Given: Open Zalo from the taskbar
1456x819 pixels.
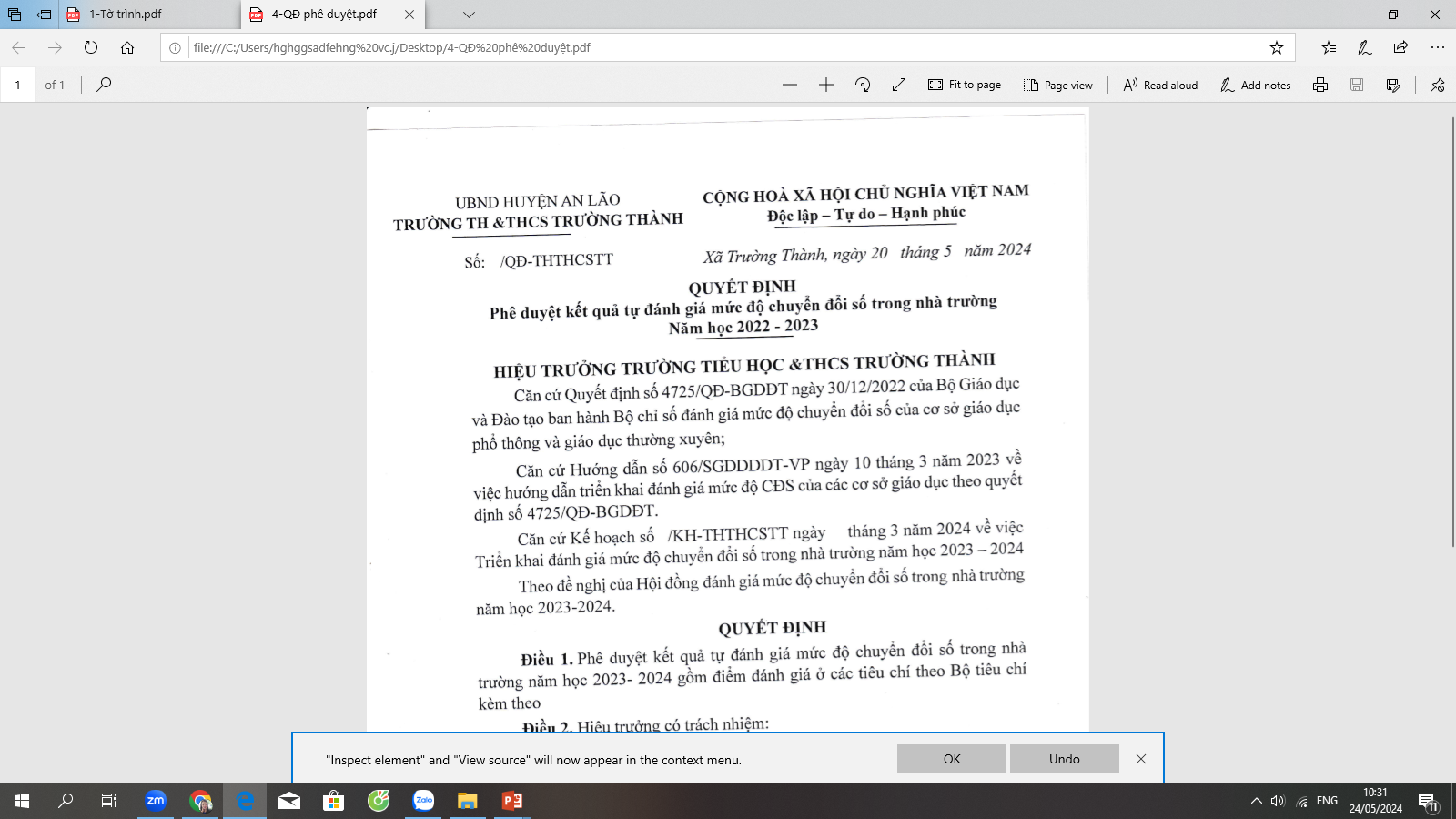Looking at the screenshot, I should (423, 801).
